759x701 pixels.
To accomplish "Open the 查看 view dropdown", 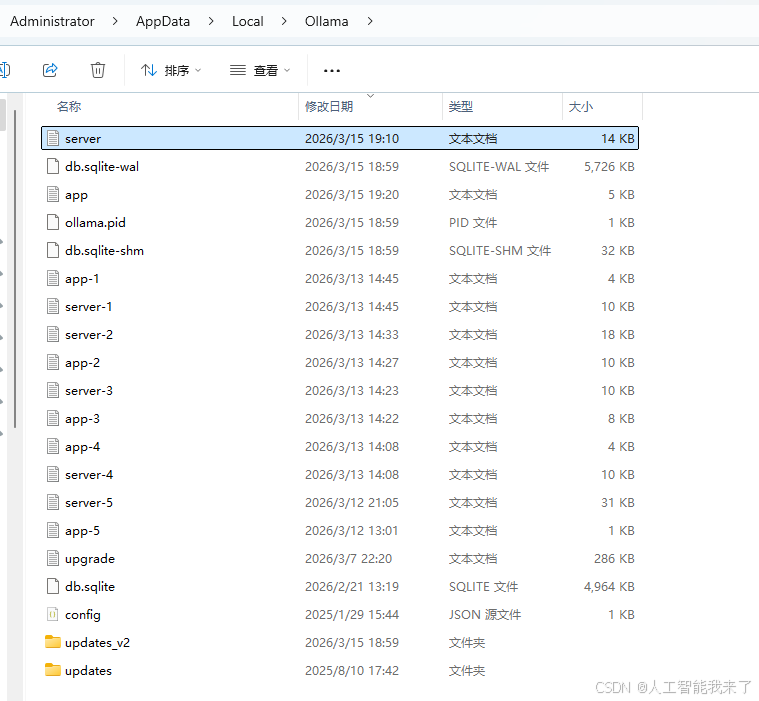I will click(x=260, y=71).
